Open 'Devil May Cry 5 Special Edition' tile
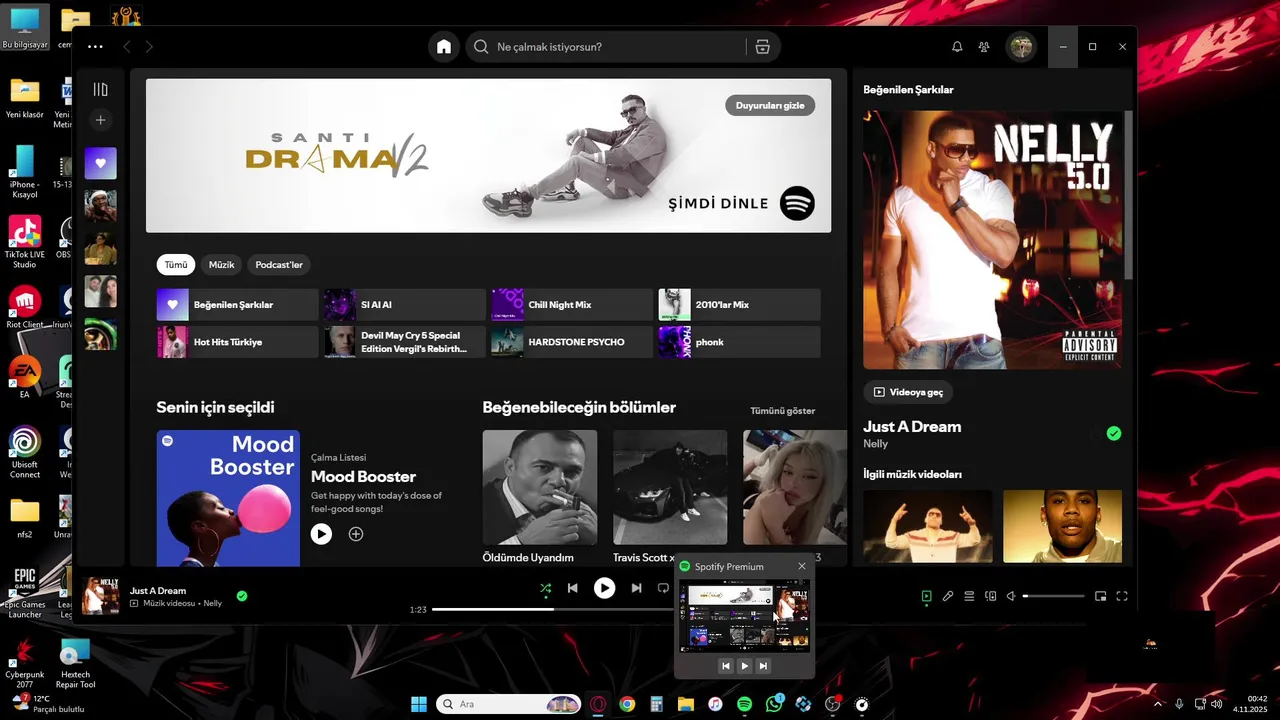 click(405, 342)
